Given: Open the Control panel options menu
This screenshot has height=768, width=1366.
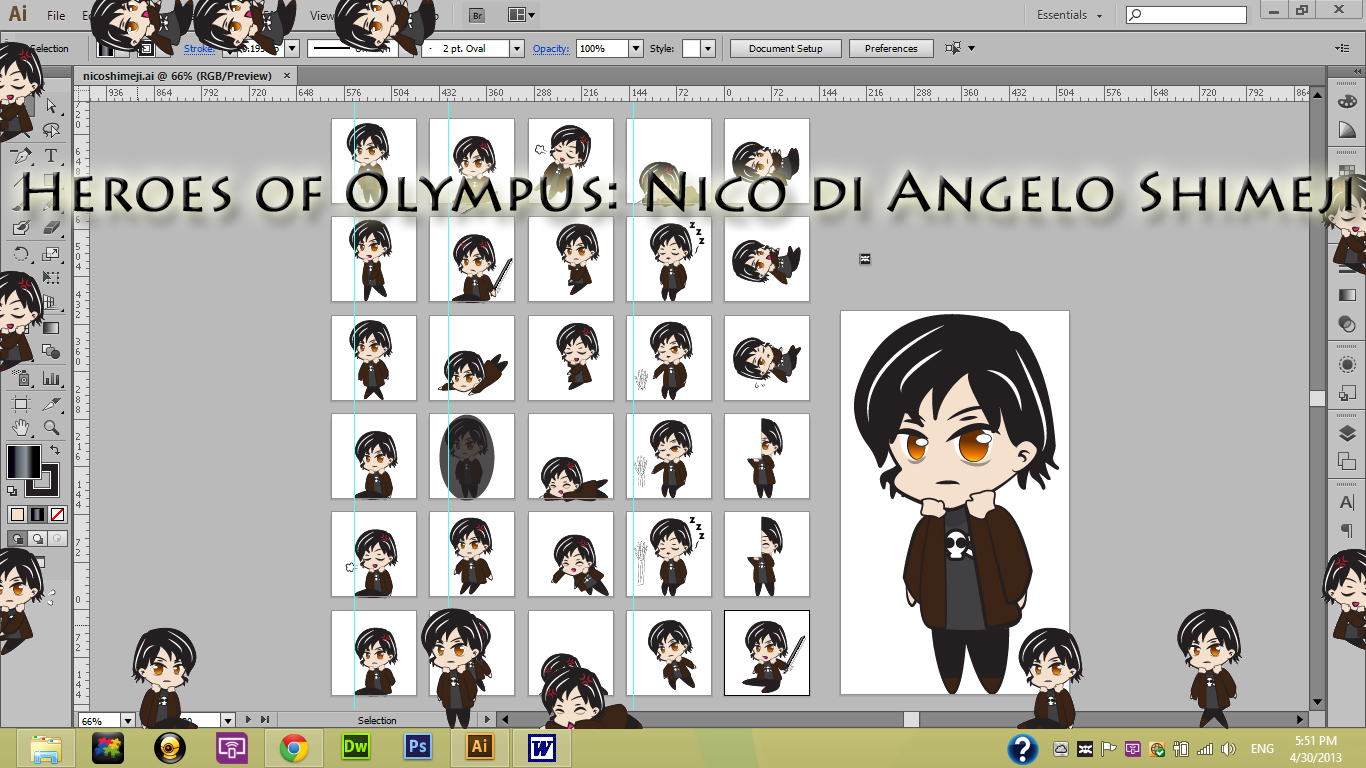Looking at the screenshot, I should [1342, 48].
